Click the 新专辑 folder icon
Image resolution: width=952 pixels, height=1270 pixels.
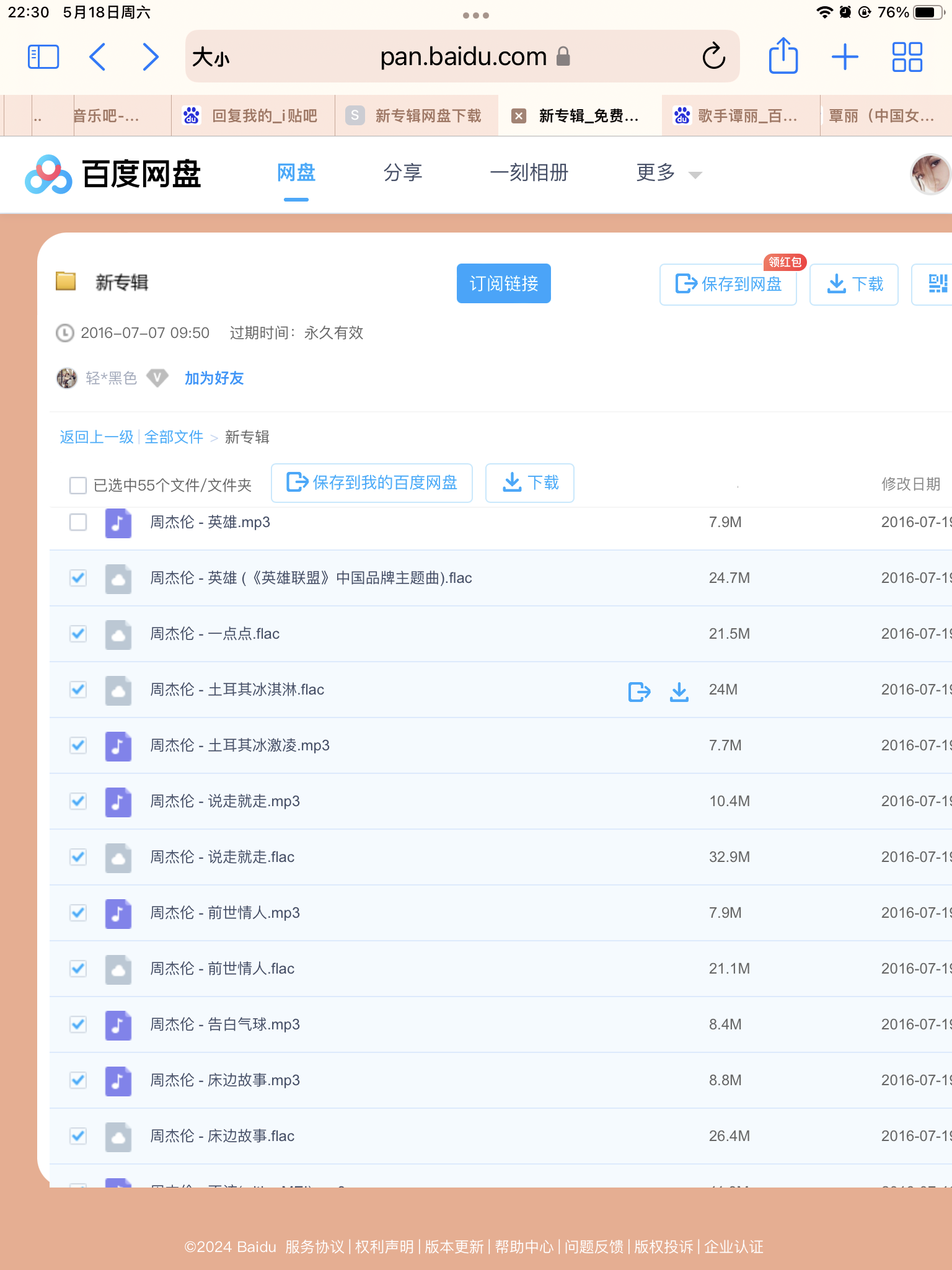click(66, 281)
